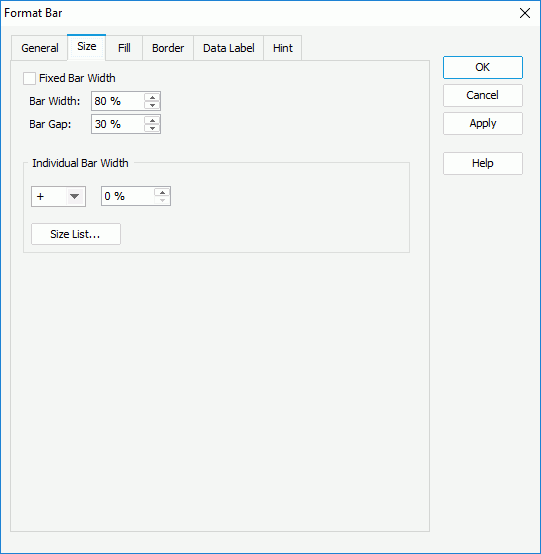Viewport: 541px width, 554px height.
Task: Show the Hint tab
Action: 283,48
